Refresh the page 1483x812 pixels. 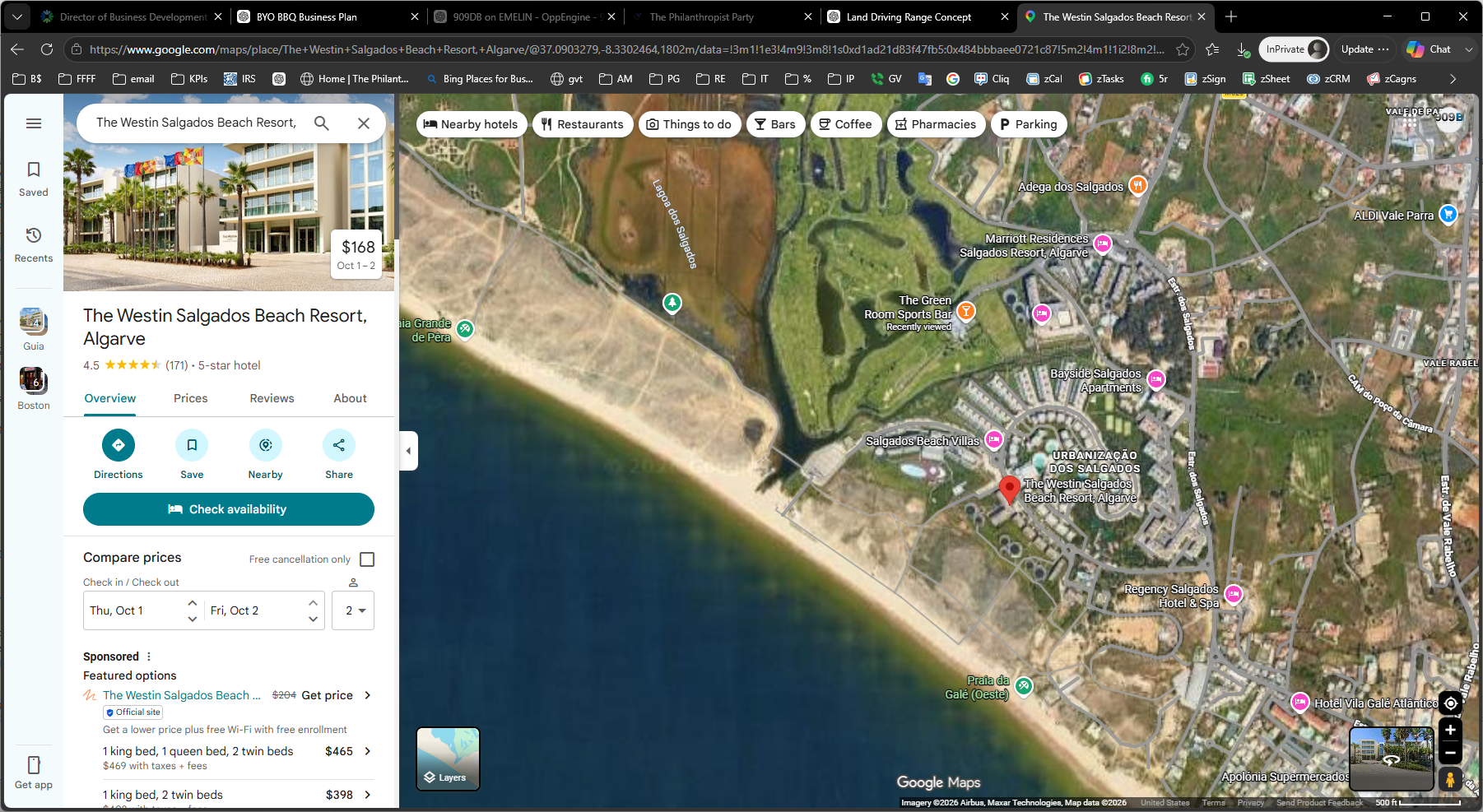click(x=47, y=49)
